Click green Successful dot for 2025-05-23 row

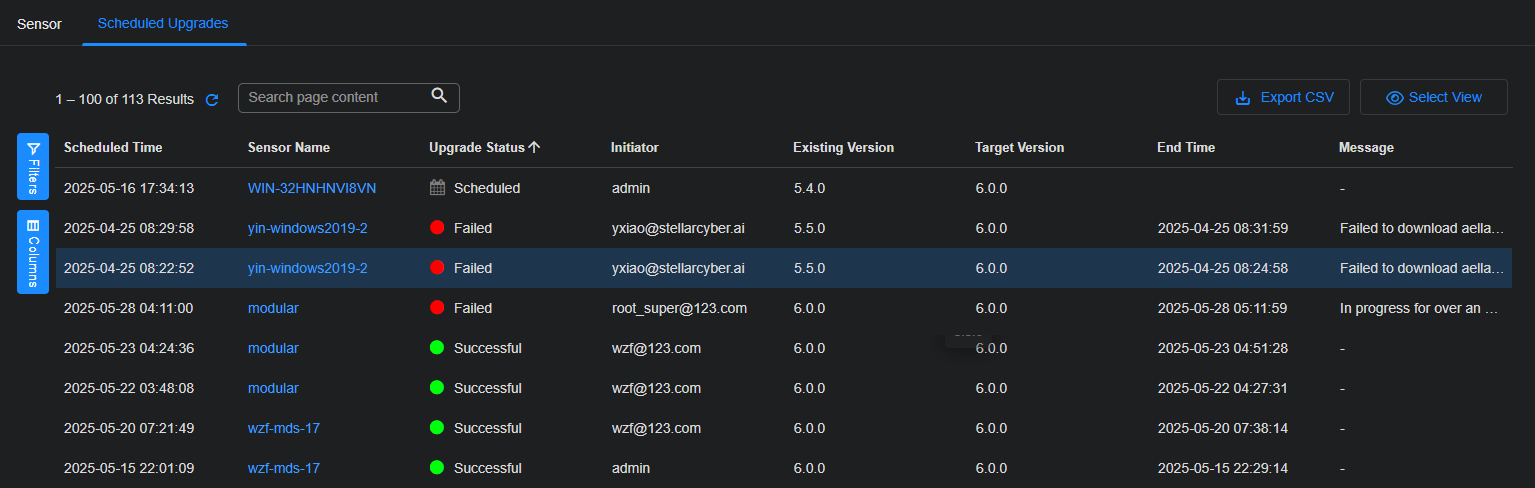(x=437, y=348)
